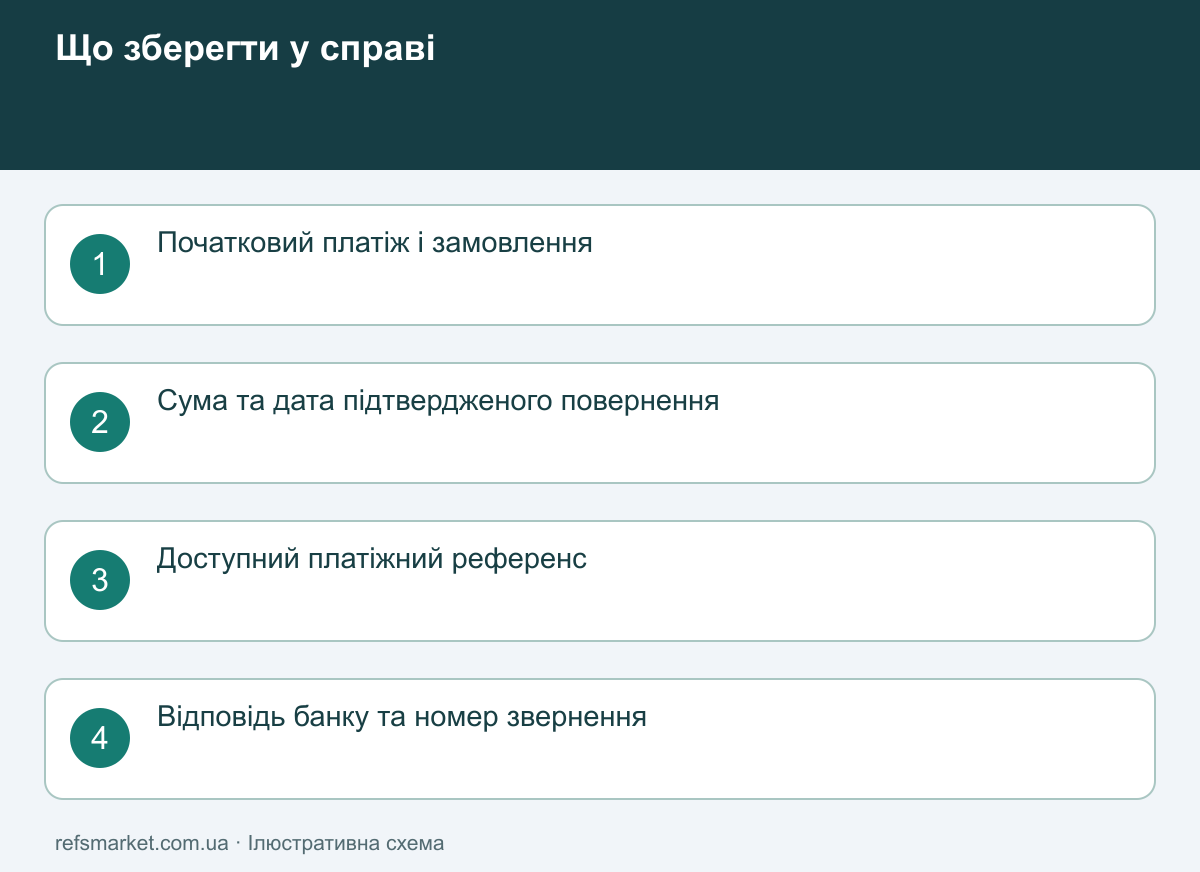The height and width of the screenshot is (872, 1200).
Task: Select the step 3 numbered circle
Action: [100, 580]
